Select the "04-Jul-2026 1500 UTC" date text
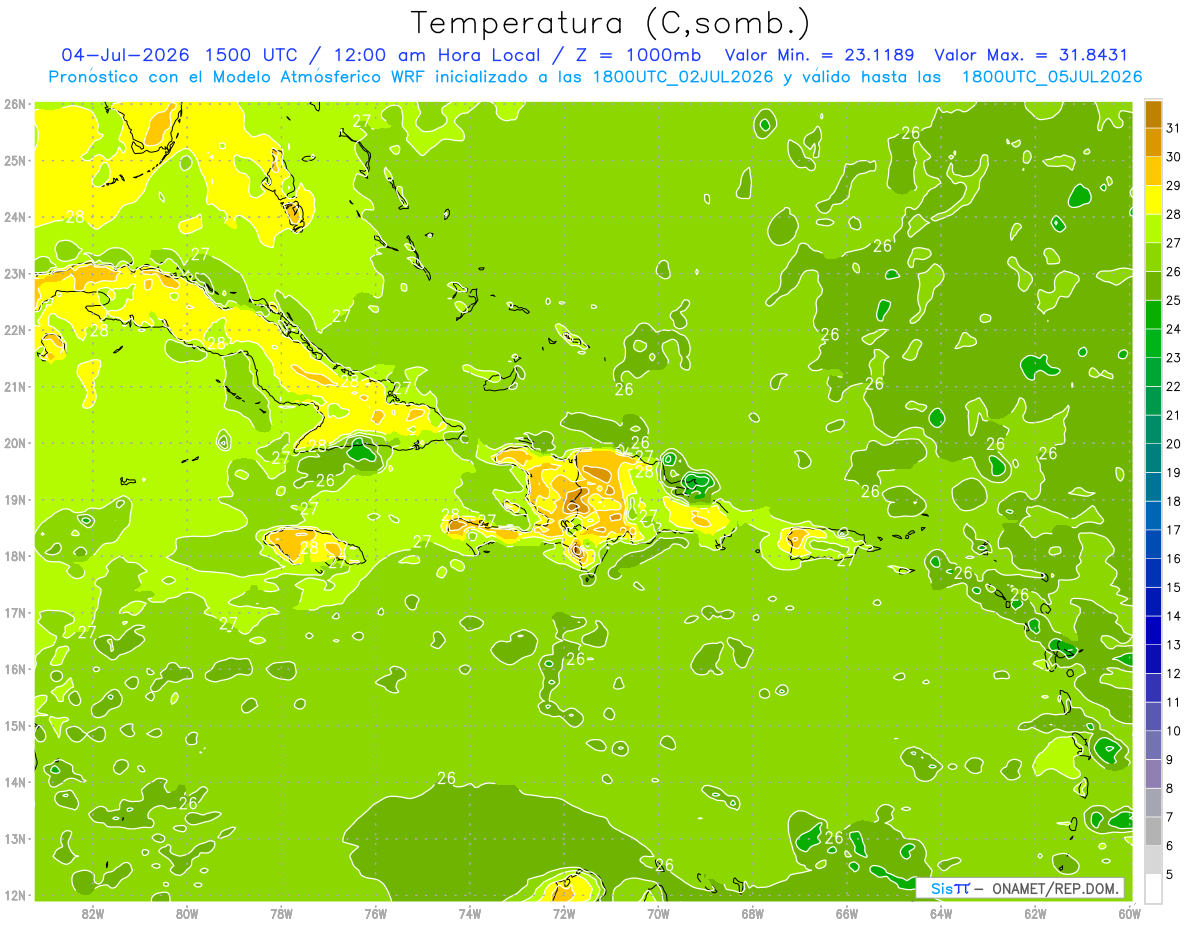This screenshot has height=927, width=1200. pos(182,55)
